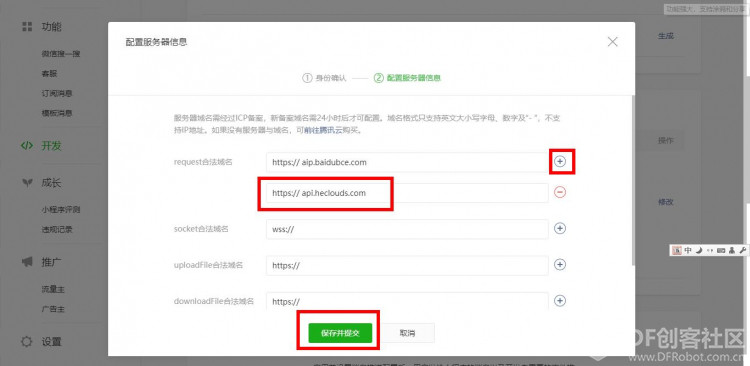Viewport: 750px width, 366px height.
Task: Open 成长 section in sidebar
Action: point(52,183)
